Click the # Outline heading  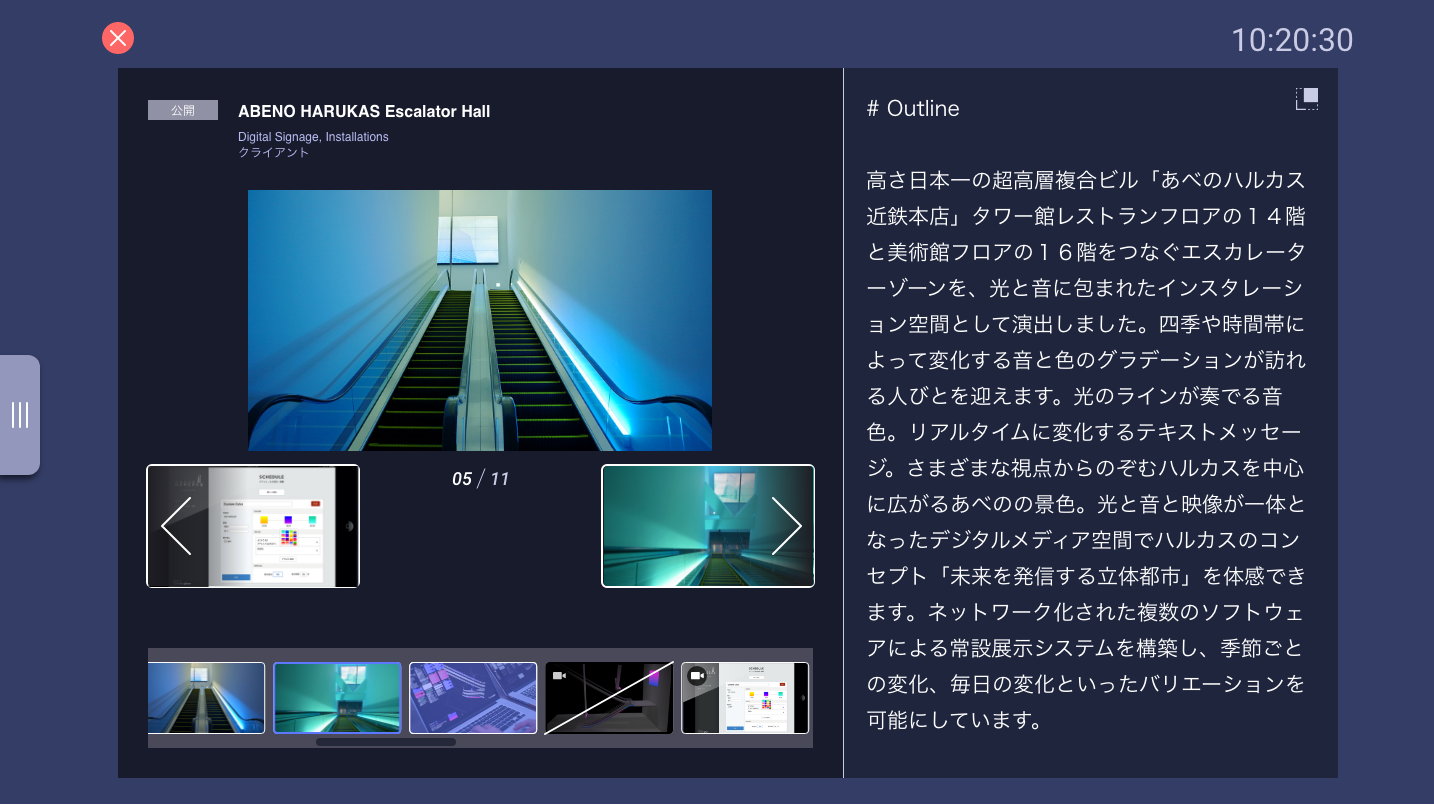[x=913, y=109]
